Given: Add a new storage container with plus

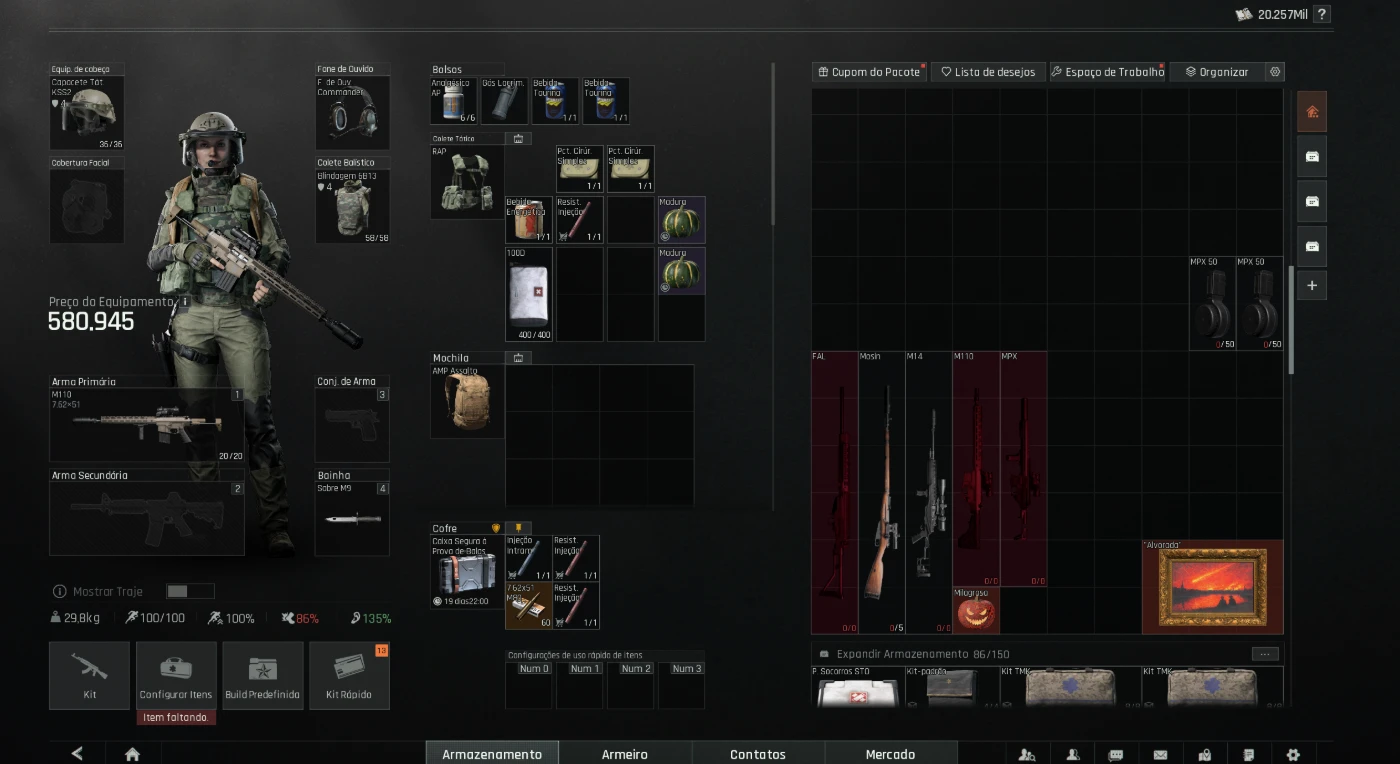Looking at the screenshot, I should pyautogui.click(x=1312, y=285).
